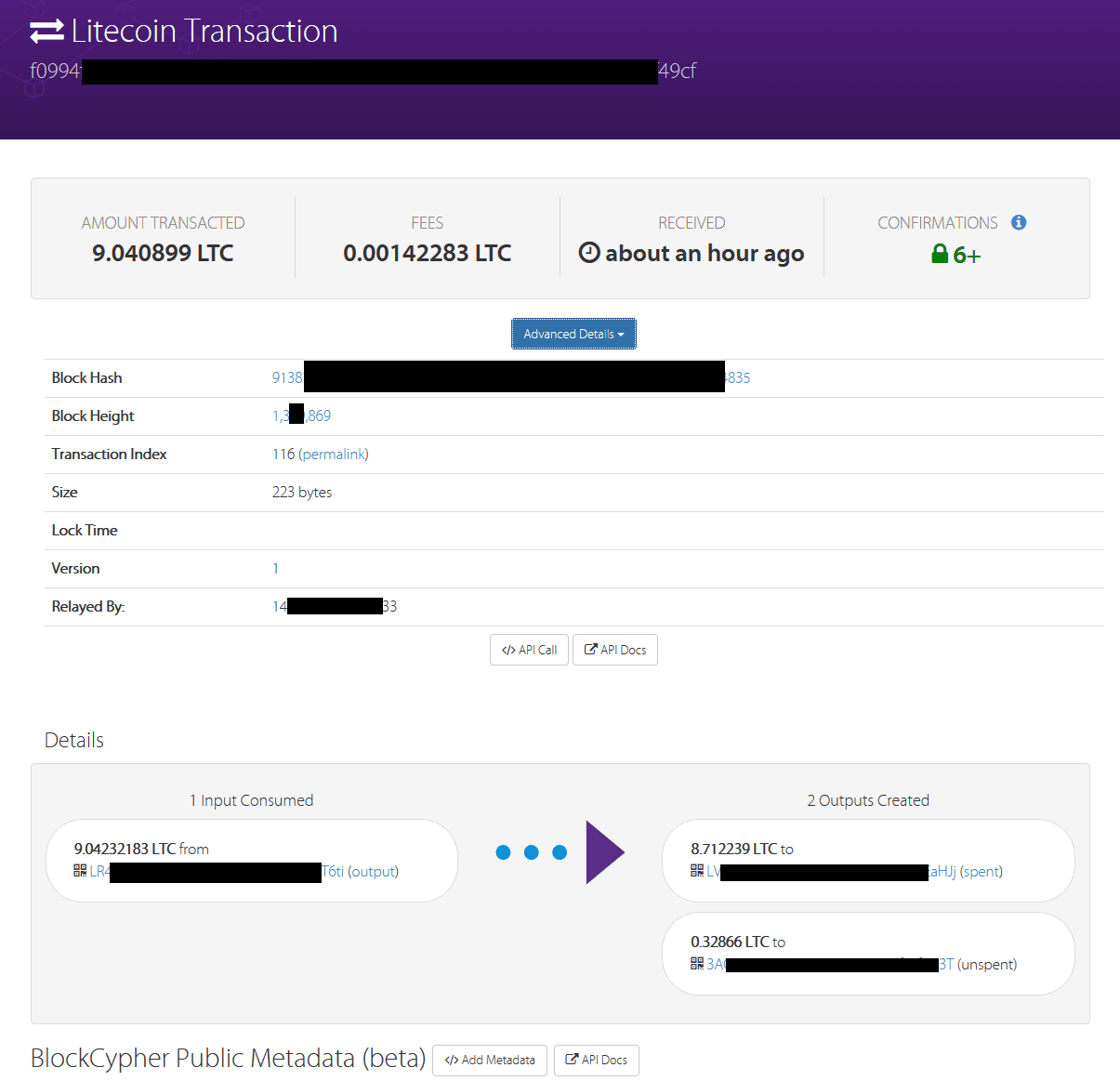The image size is (1120, 1081).
Task: Click the BlockCypher Public Metadata heading
Action: click(228, 1058)
